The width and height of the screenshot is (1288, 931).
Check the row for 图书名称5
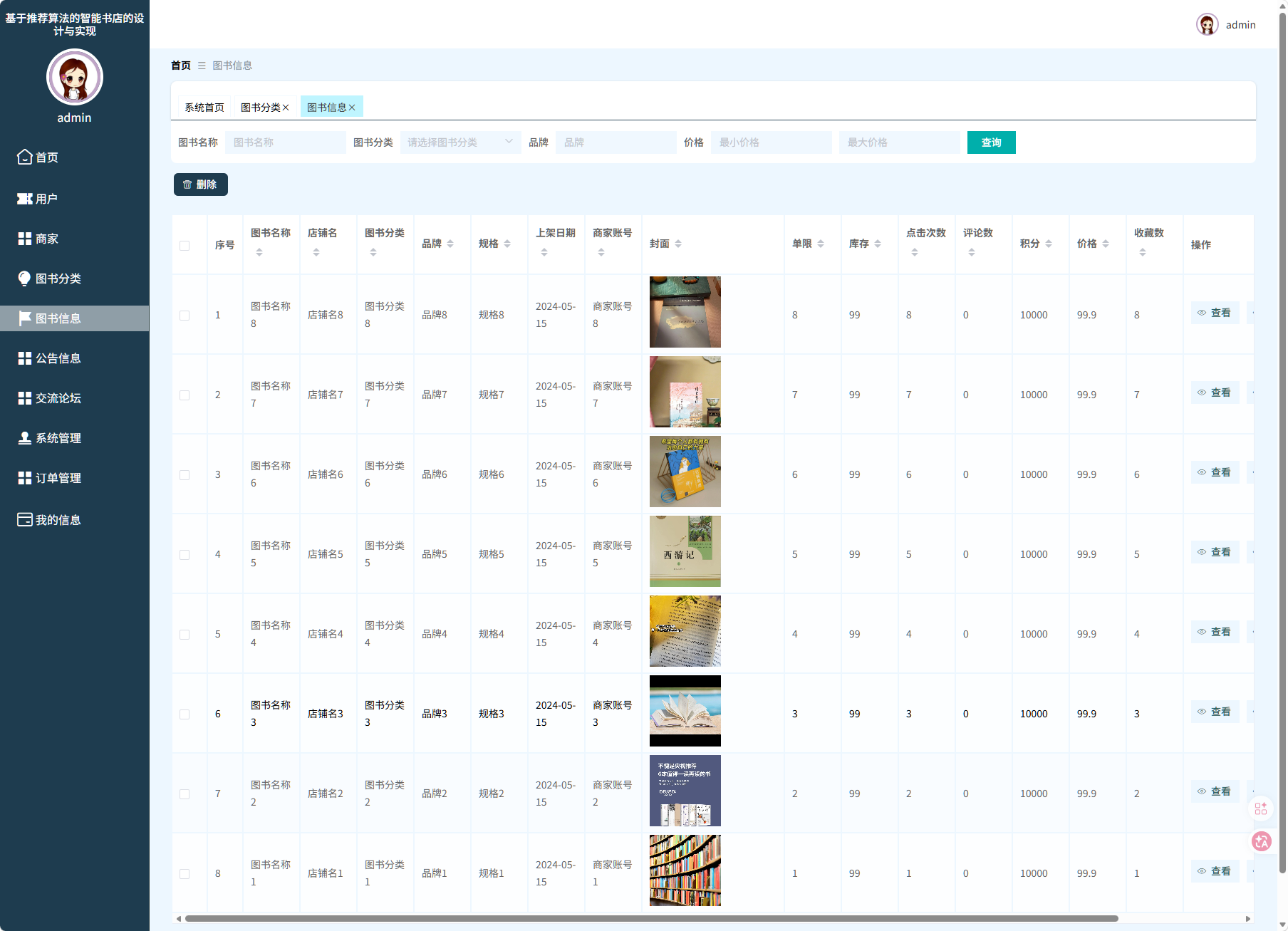point(185,554)
